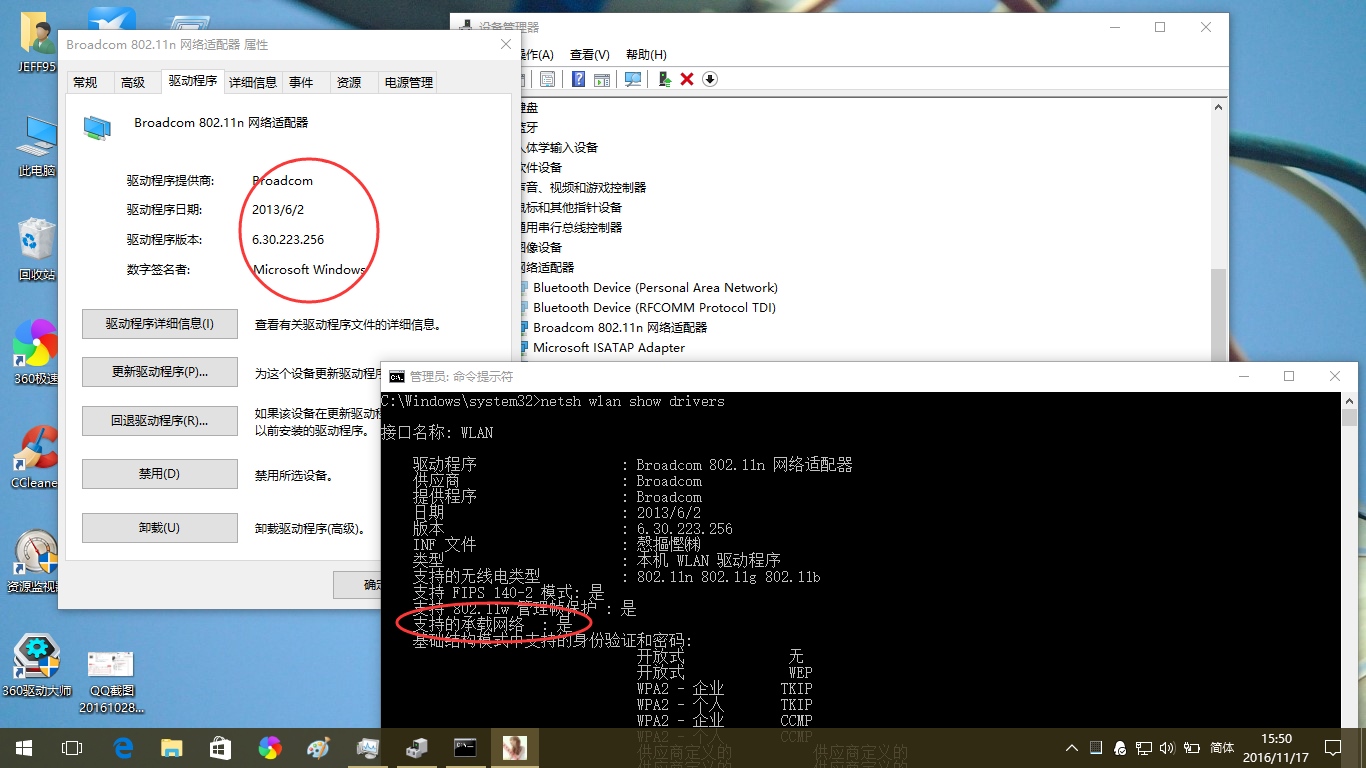Click the red X Uninstall device icon
This screenshot has height=768, width=1366.
[x=687, y=79]
